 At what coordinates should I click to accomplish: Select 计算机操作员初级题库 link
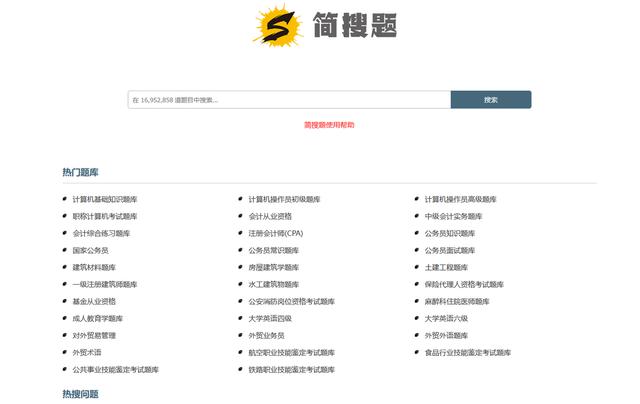pyautogui.click(x=284, y=199)
